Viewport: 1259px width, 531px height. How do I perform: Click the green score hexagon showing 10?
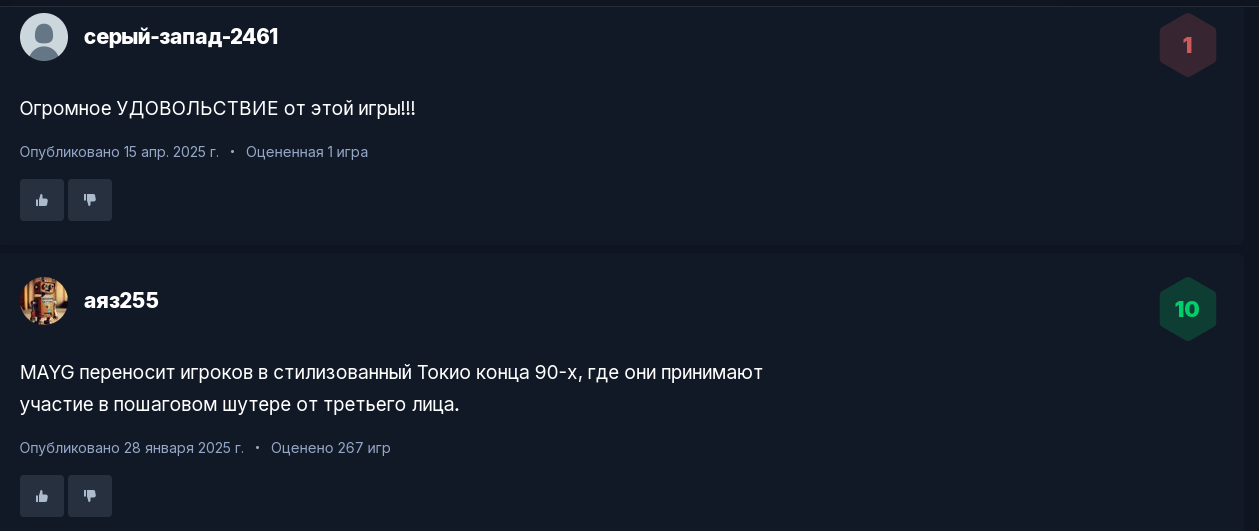[x=1187, y=309]
